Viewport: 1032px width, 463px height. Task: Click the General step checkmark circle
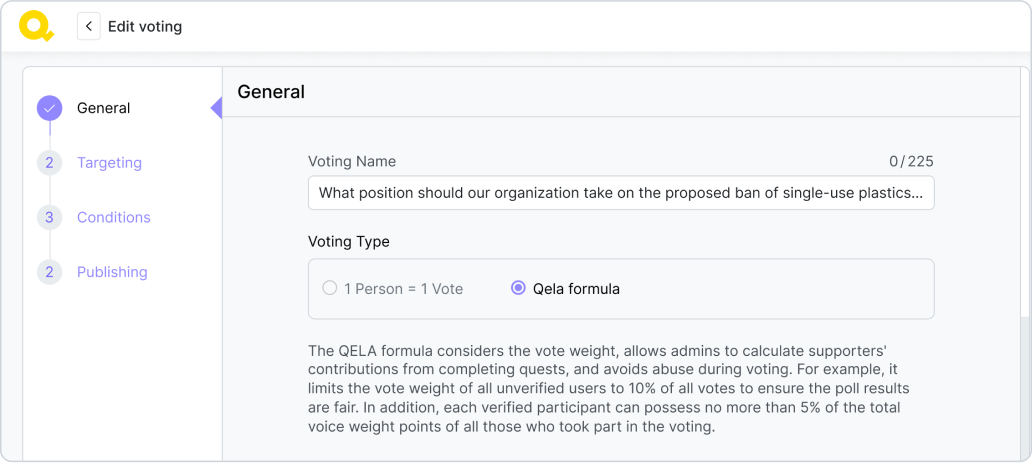(x=49, y=108)
